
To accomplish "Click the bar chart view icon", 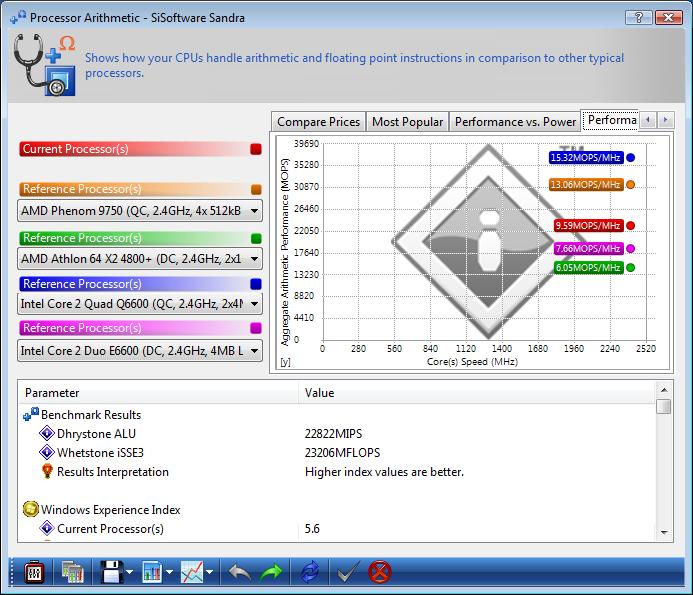I will pyautogui.click(x=152, y=572).
